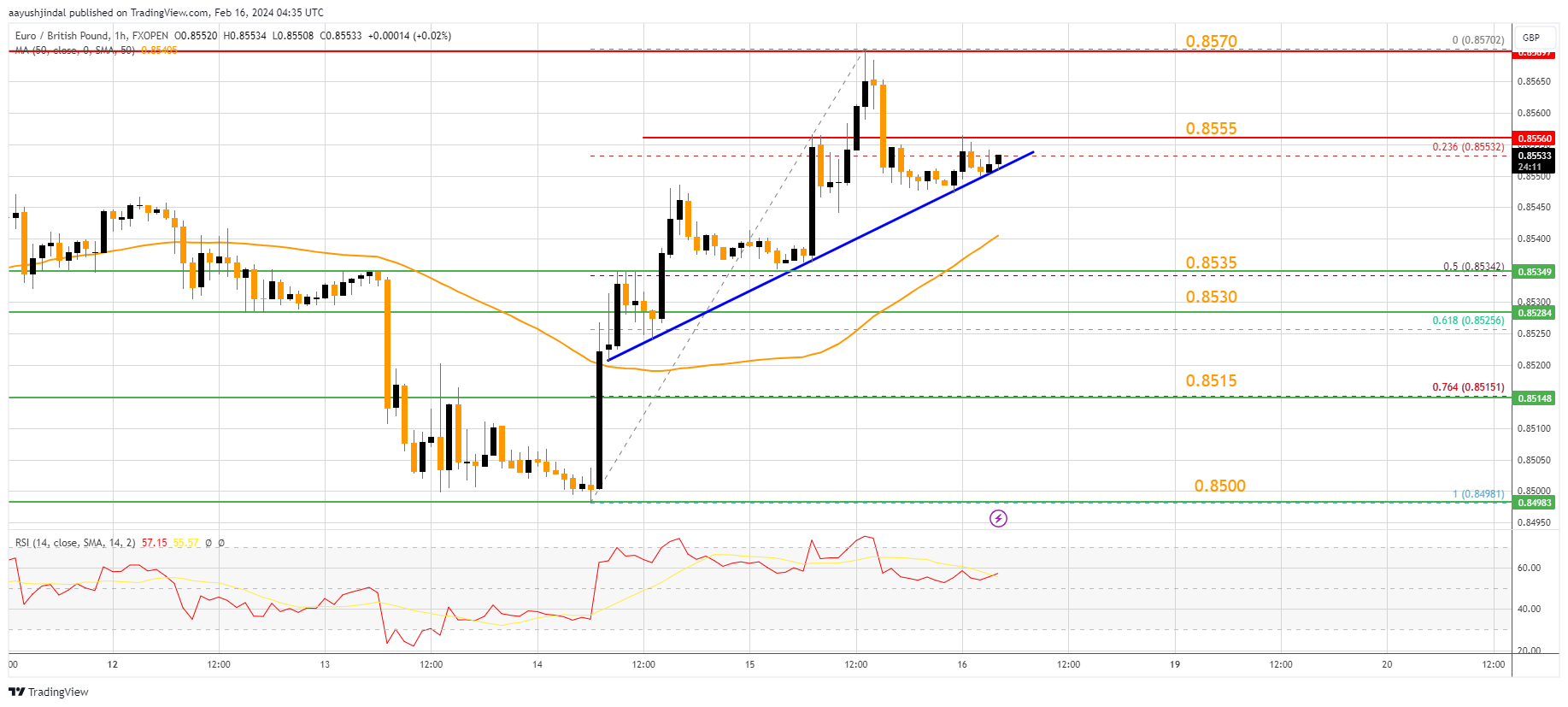This screenshot has width=1568, height=707.
Task: Open the GBP currency selector
Action: [x=1531, y=38]
